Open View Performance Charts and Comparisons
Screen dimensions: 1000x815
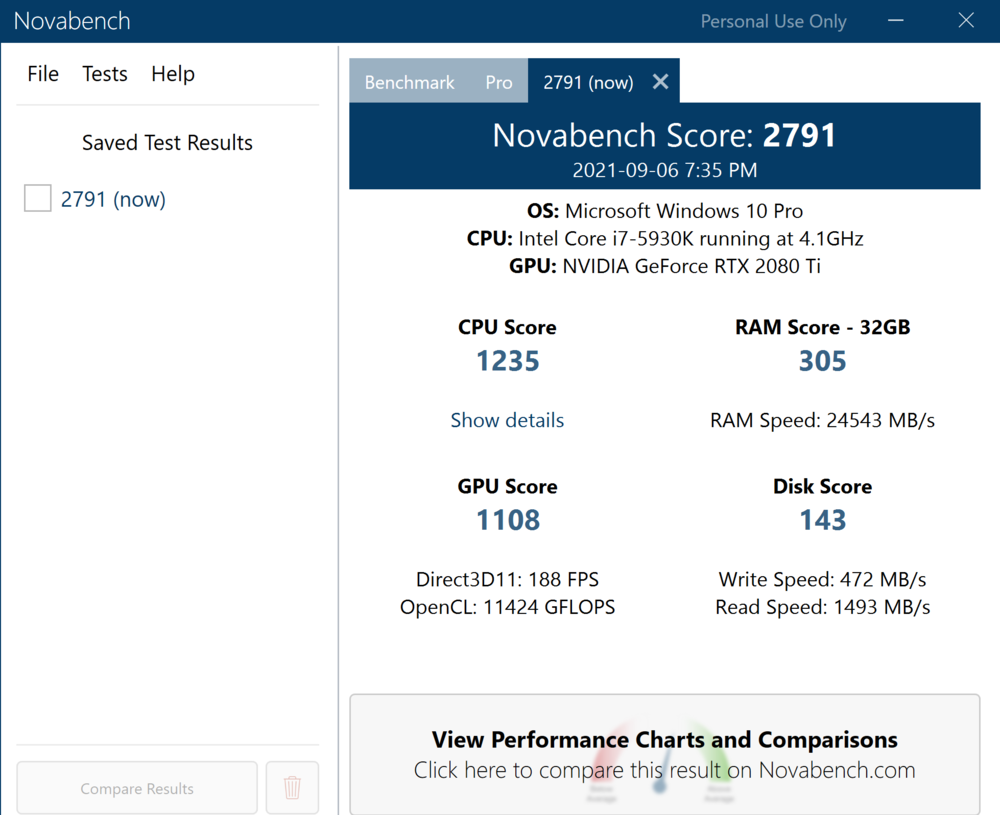coord(664,754)
